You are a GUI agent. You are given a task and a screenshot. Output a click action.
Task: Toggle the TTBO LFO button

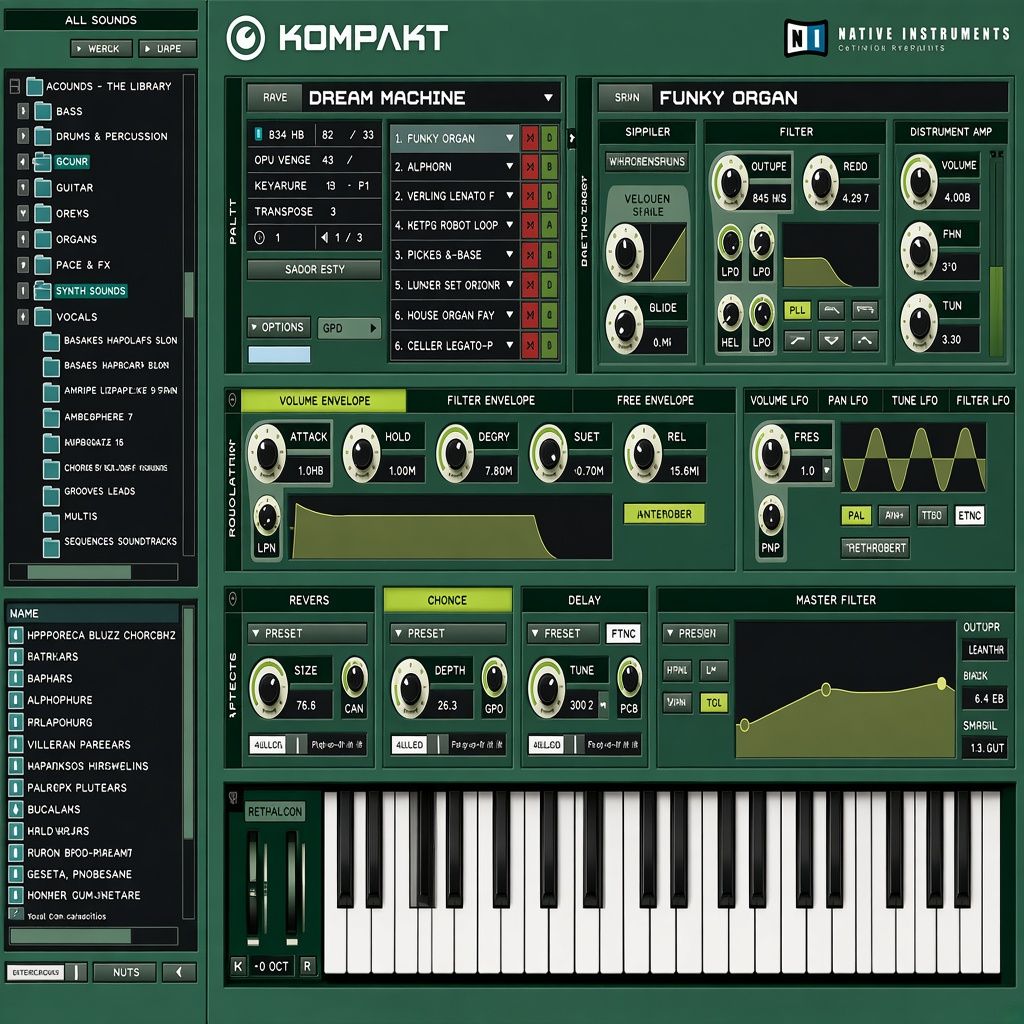click(931, 515)
